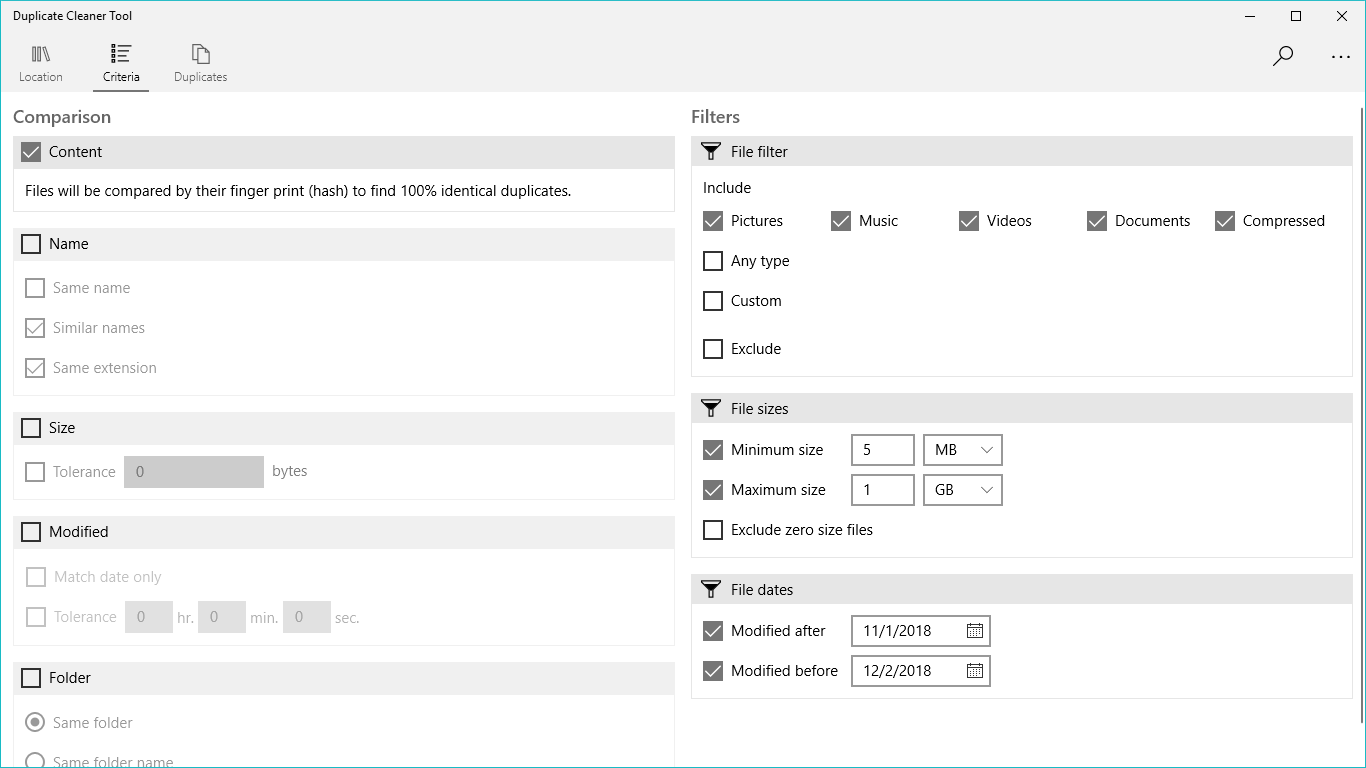Screen dimensions: 1366x768
Task: Click the minimum size value field
Action: tap(882, 450)
